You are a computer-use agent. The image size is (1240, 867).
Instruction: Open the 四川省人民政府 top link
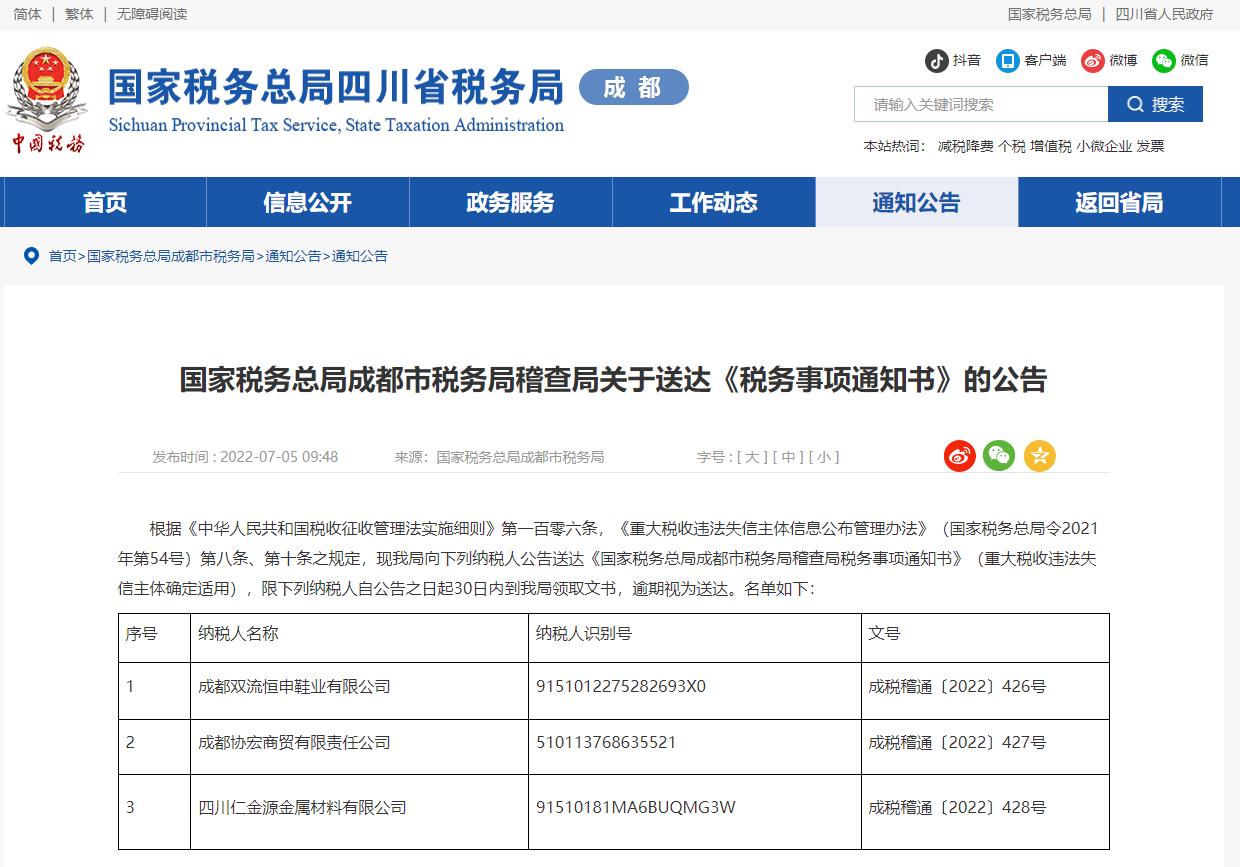click(x=1164, y=14)
